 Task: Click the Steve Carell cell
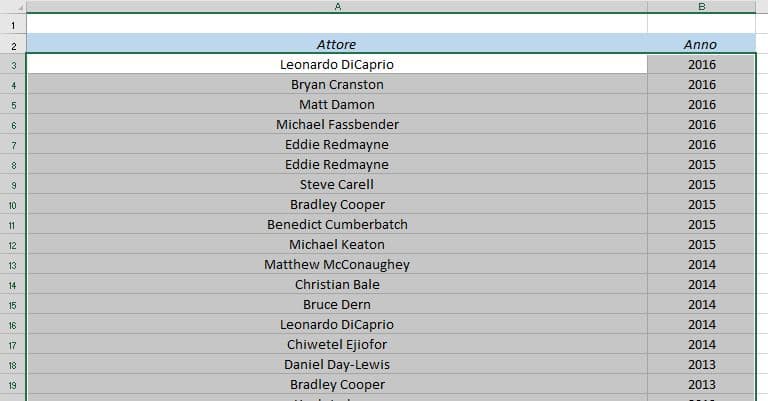click(x=337, y=184)
